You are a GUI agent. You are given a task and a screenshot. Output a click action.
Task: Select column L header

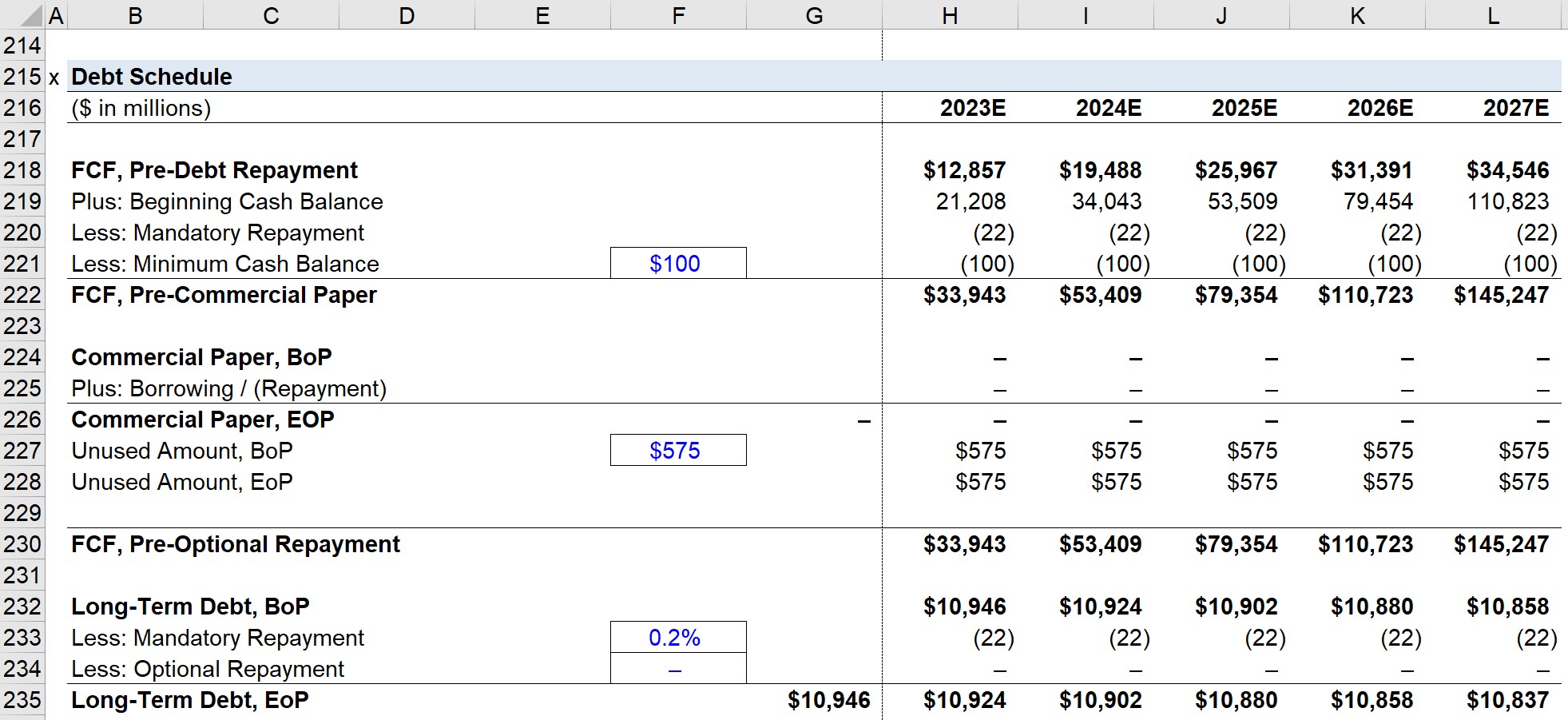point(1493,15)
